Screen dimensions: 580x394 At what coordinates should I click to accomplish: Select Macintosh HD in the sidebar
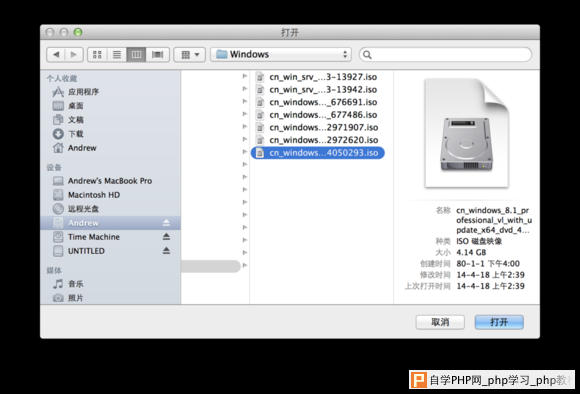110,195
